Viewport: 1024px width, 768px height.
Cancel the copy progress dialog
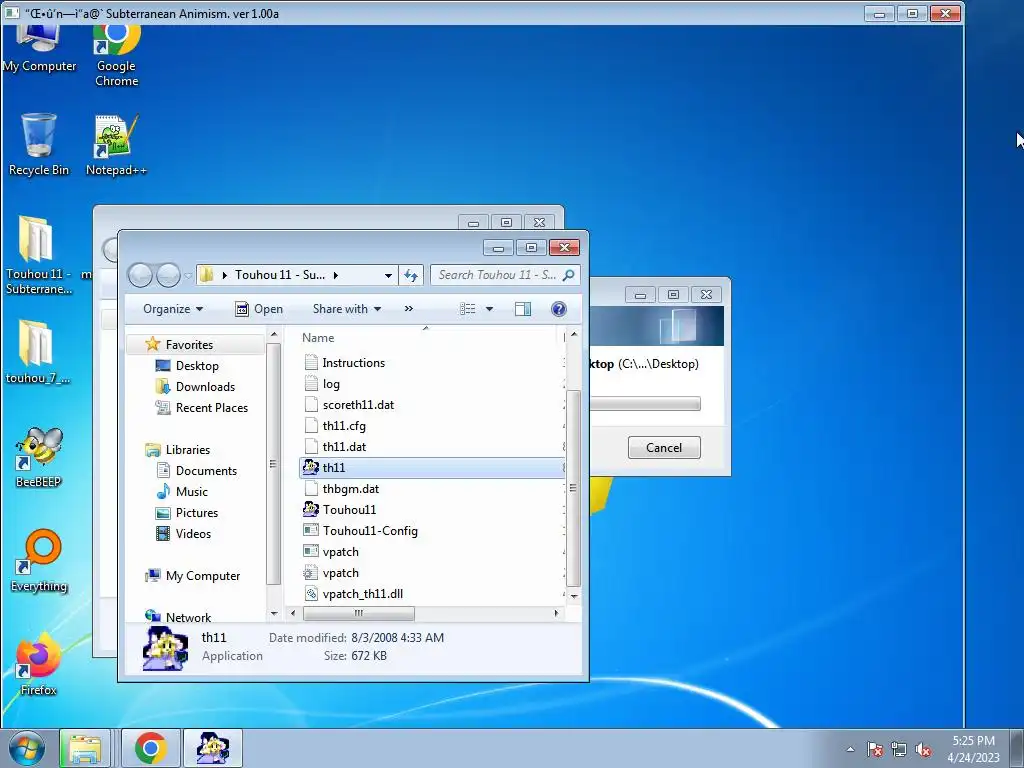click(x=664, y=447)
